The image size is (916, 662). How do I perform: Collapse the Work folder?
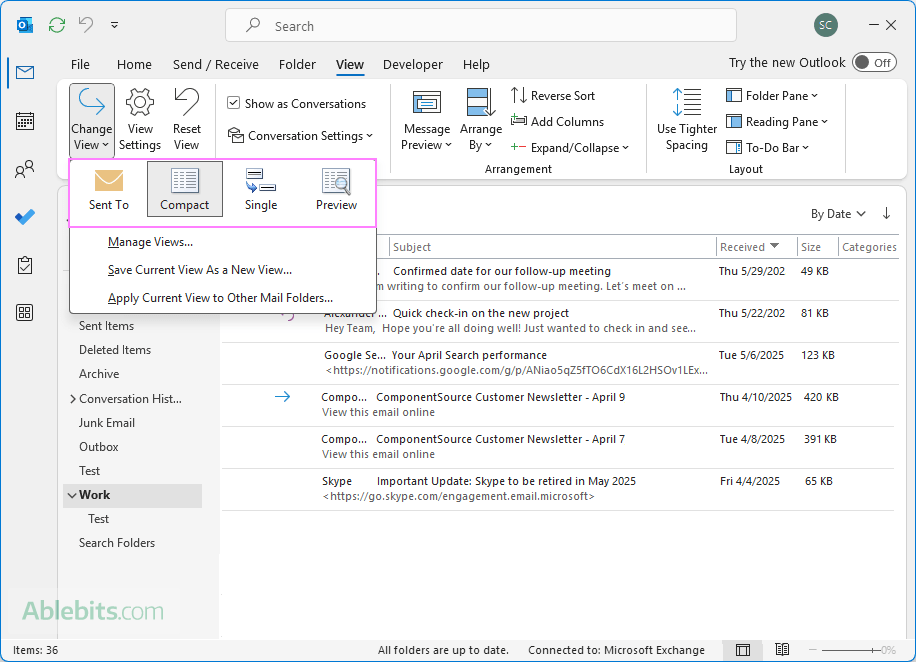[x=72, y=495]
